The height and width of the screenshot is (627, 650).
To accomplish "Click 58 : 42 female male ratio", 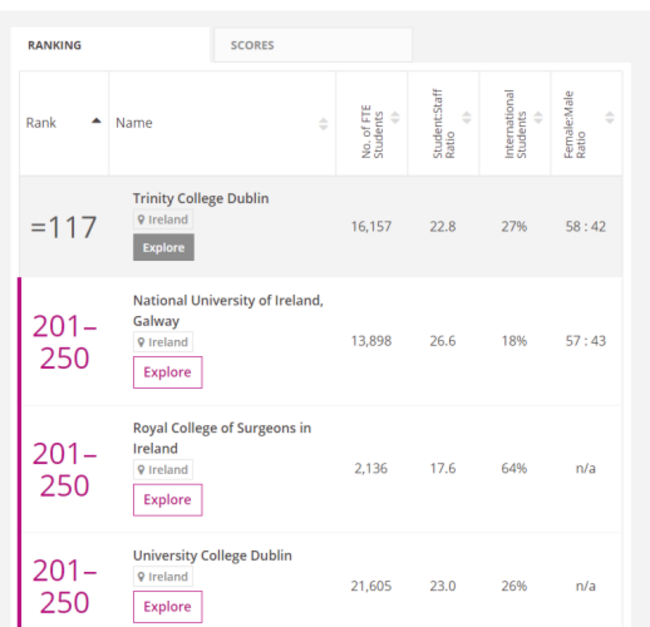I will 586,226.
